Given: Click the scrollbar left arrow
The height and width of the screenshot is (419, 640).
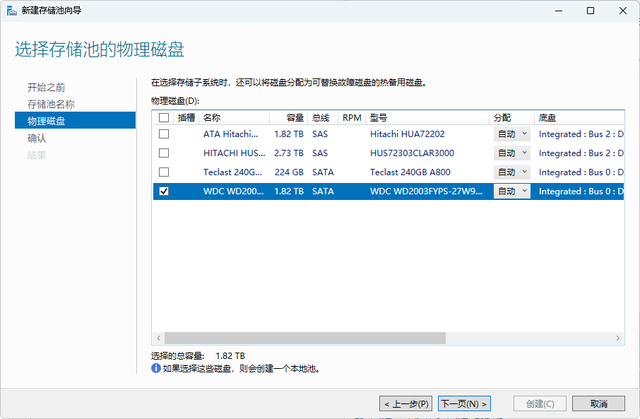Looking at the screenshot, I should click(158, 338).
